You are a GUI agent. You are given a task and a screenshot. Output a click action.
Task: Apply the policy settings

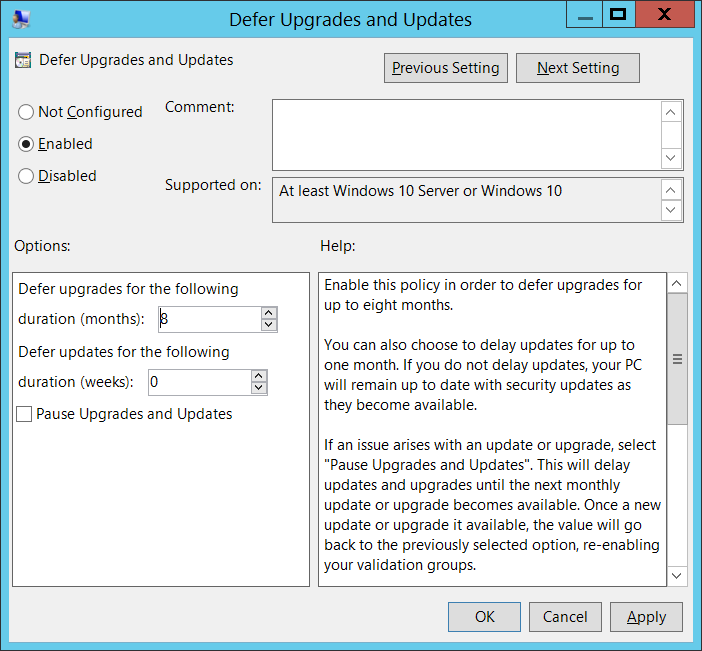click(x=646, y=617)
